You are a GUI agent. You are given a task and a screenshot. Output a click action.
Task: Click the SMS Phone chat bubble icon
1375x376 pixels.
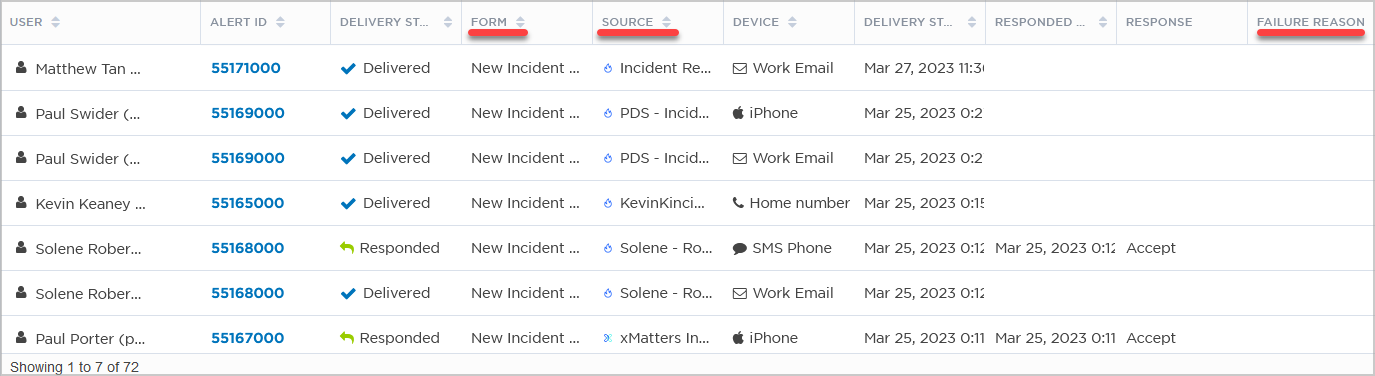[x=739, y=248]
